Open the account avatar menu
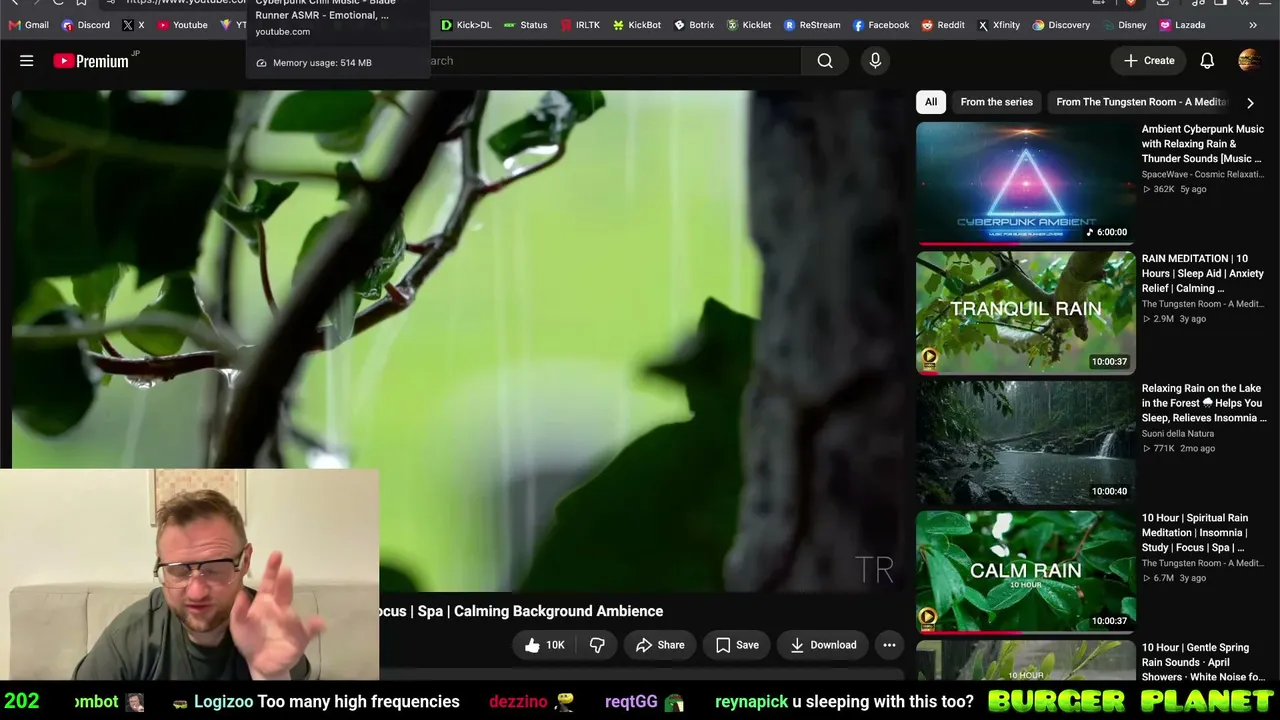 point(1249,61)
